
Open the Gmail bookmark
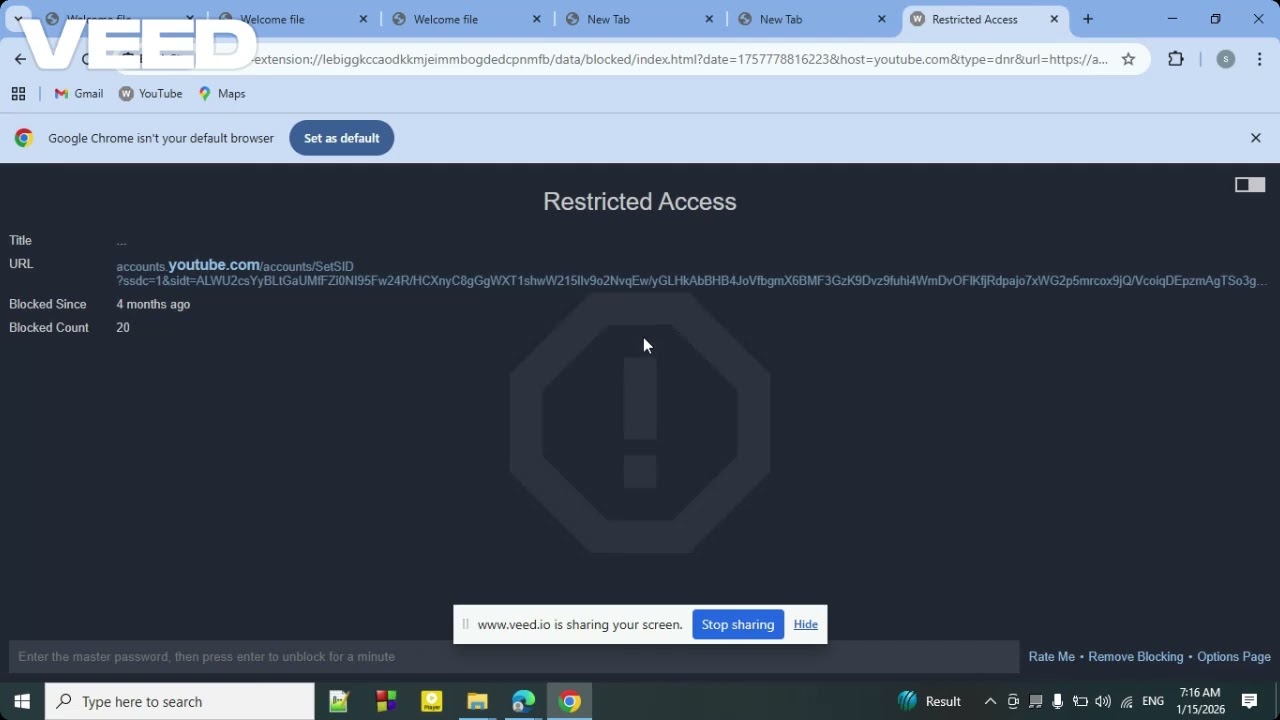(x=79, y=94)
